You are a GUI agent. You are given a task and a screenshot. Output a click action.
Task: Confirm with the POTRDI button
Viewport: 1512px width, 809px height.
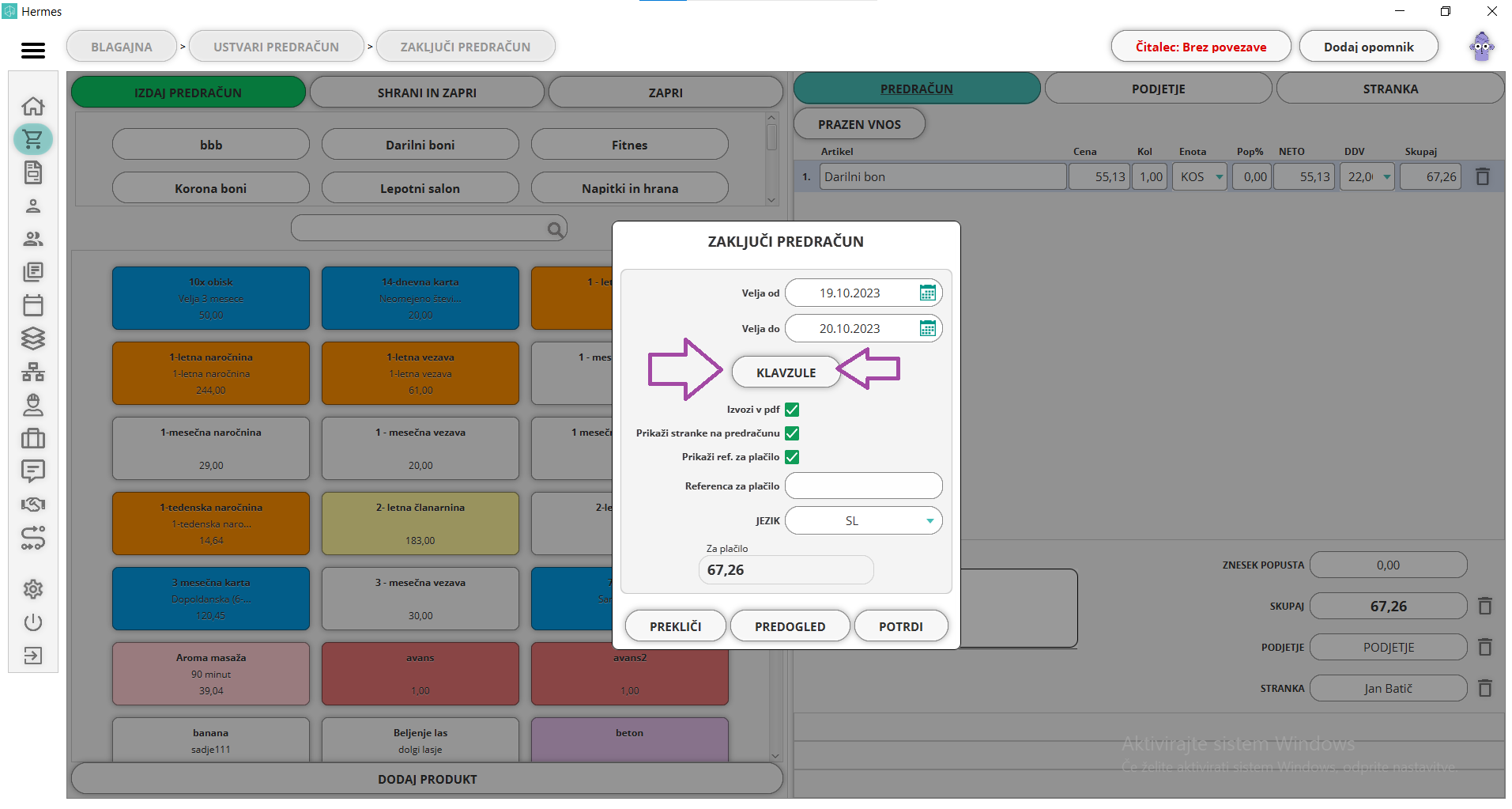[x=901, y=626]
